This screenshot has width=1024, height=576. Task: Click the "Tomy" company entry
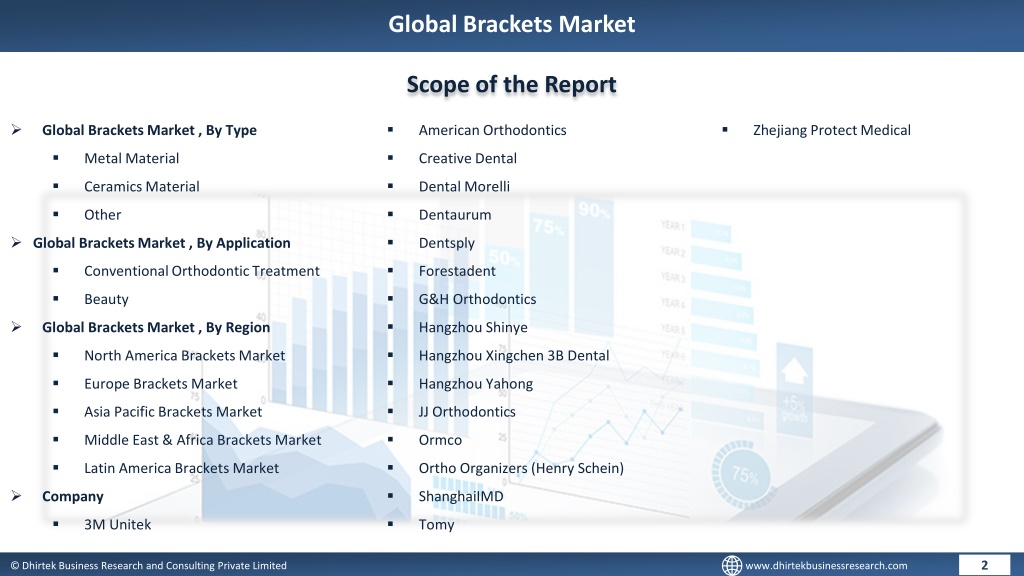coord(436,524)
